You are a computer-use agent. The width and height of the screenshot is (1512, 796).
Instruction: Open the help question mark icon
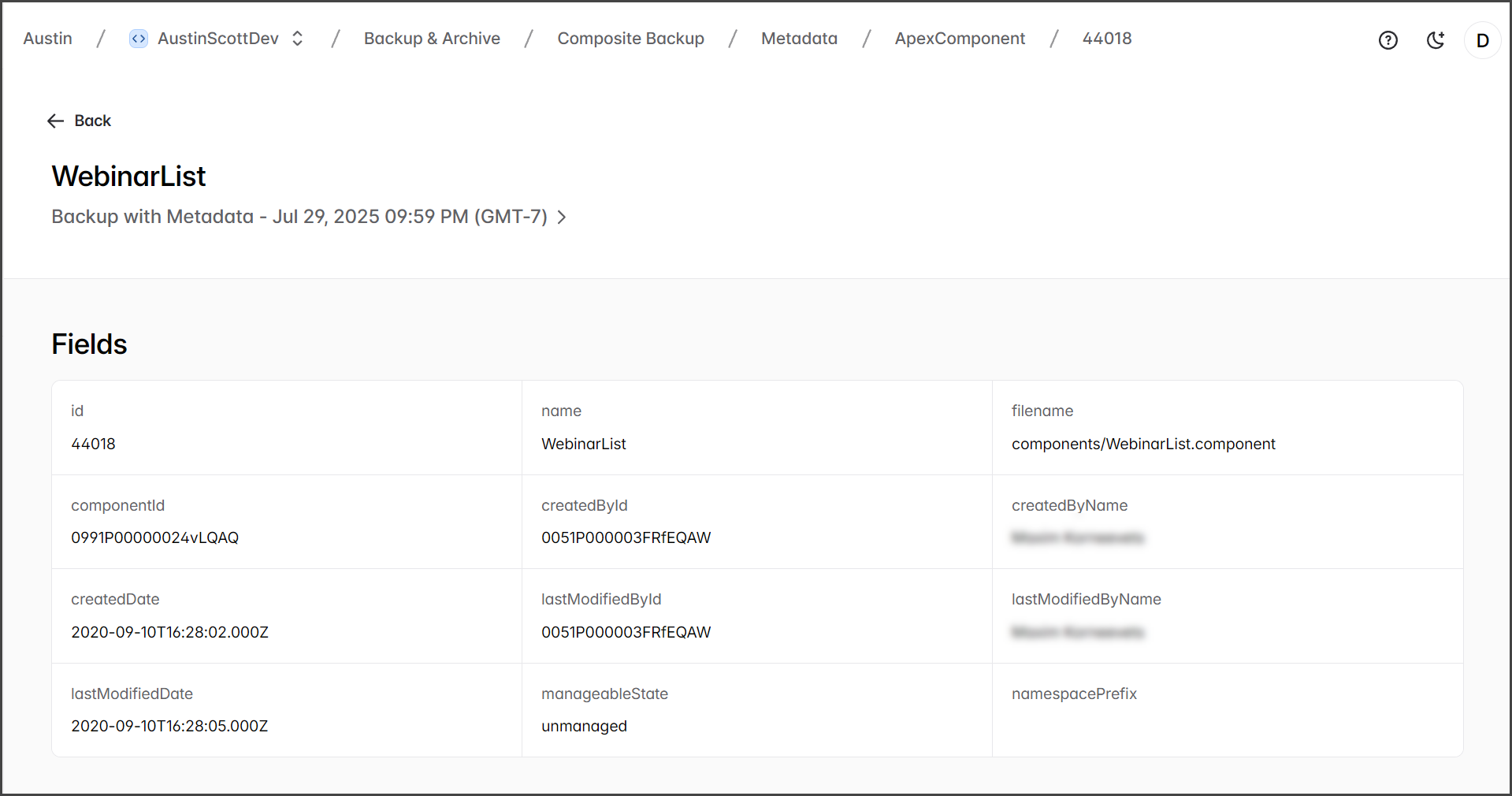pos(1388,40)
